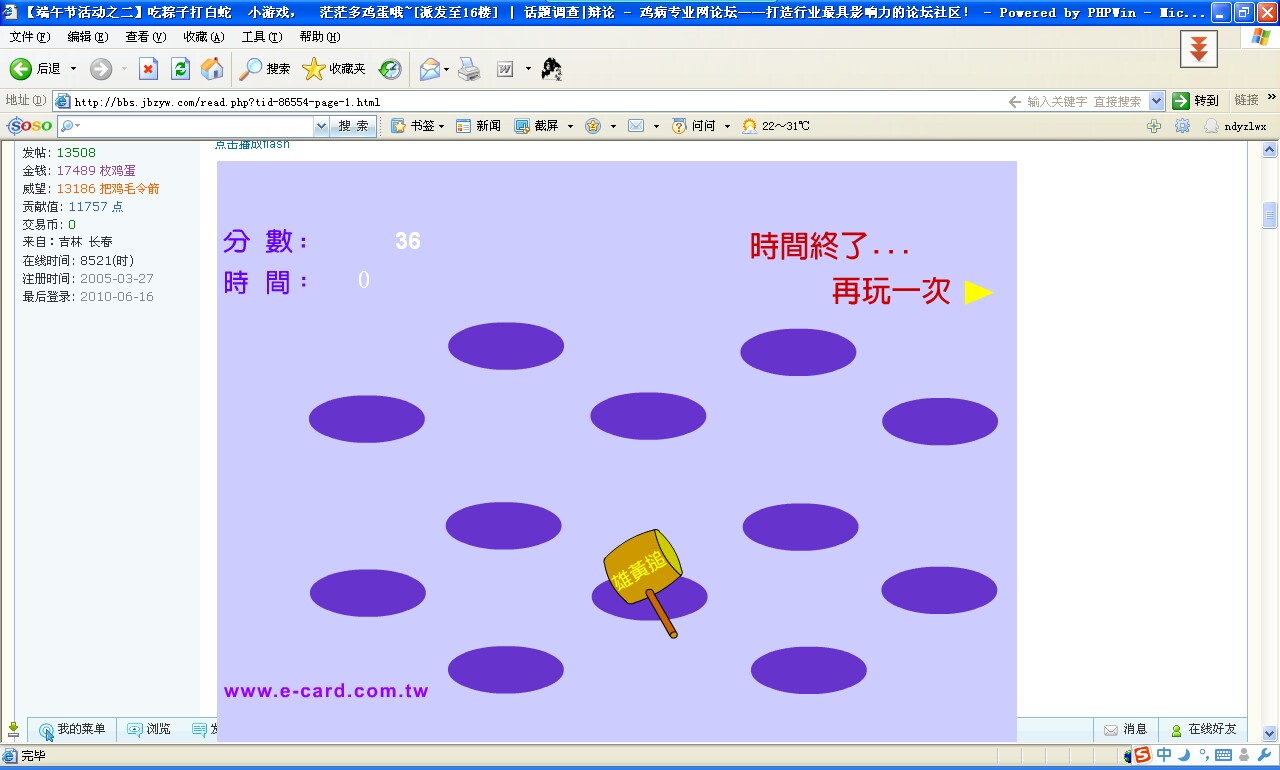This screenshot has width=1280, height=770.
Task: Click the scrollbar down arrow
Action: click(x=1270, y=733)
